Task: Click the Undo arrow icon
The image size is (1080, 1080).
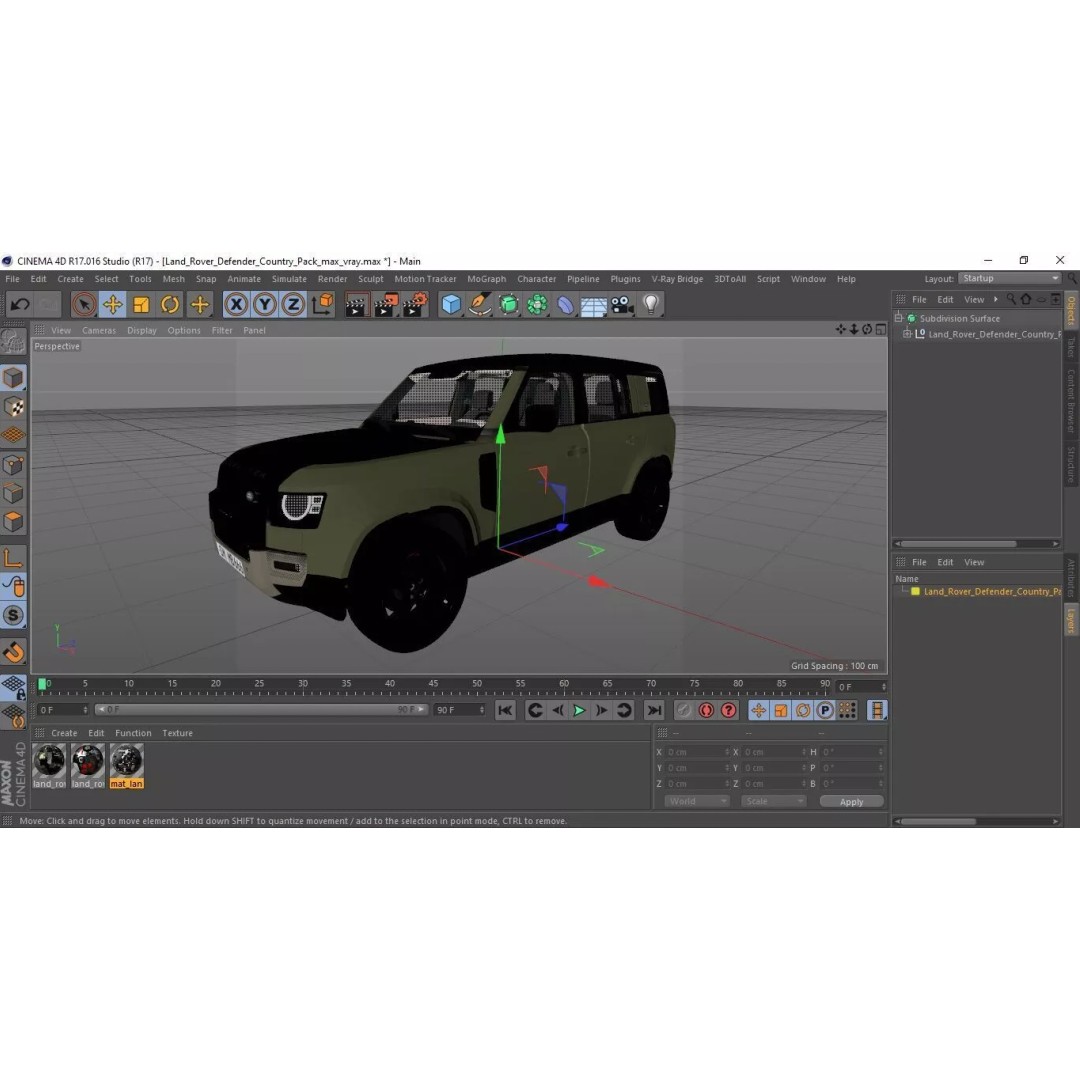Action: (20, 304)
